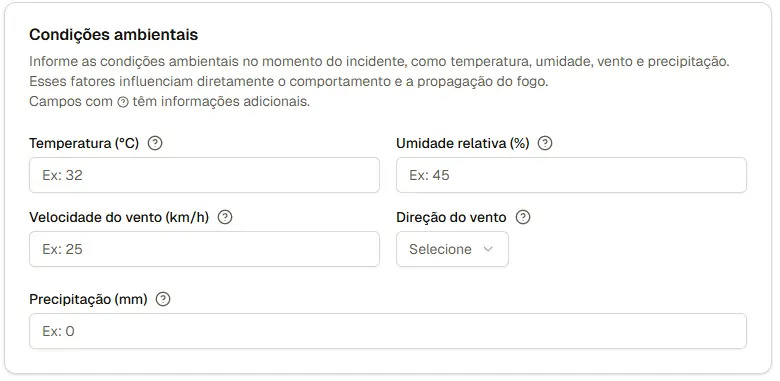Screen dimensions: 780x381
Task: Click the help icon next to Temperatura (°C)
Action: point(156,143)
